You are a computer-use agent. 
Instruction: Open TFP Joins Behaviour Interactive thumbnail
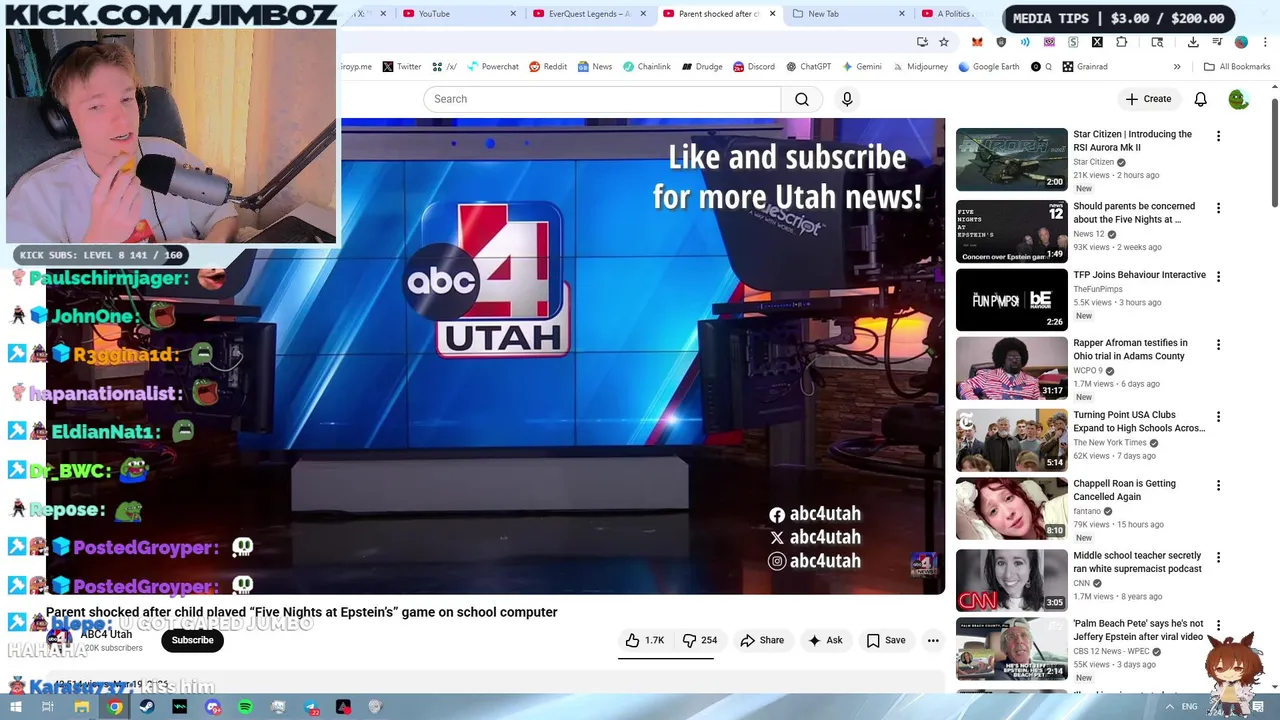click(x=1011, y=299)
